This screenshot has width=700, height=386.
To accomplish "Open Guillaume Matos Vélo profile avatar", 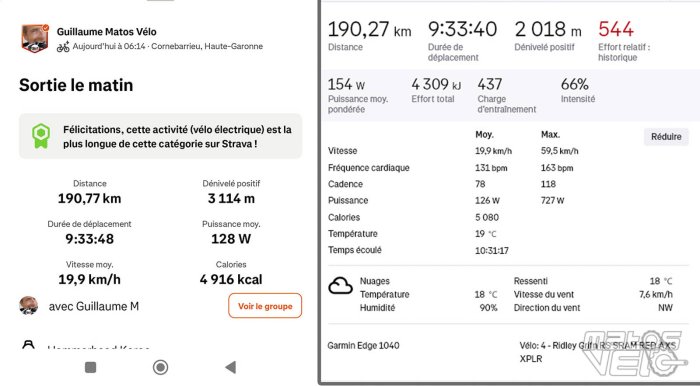I will coord(35,38).
